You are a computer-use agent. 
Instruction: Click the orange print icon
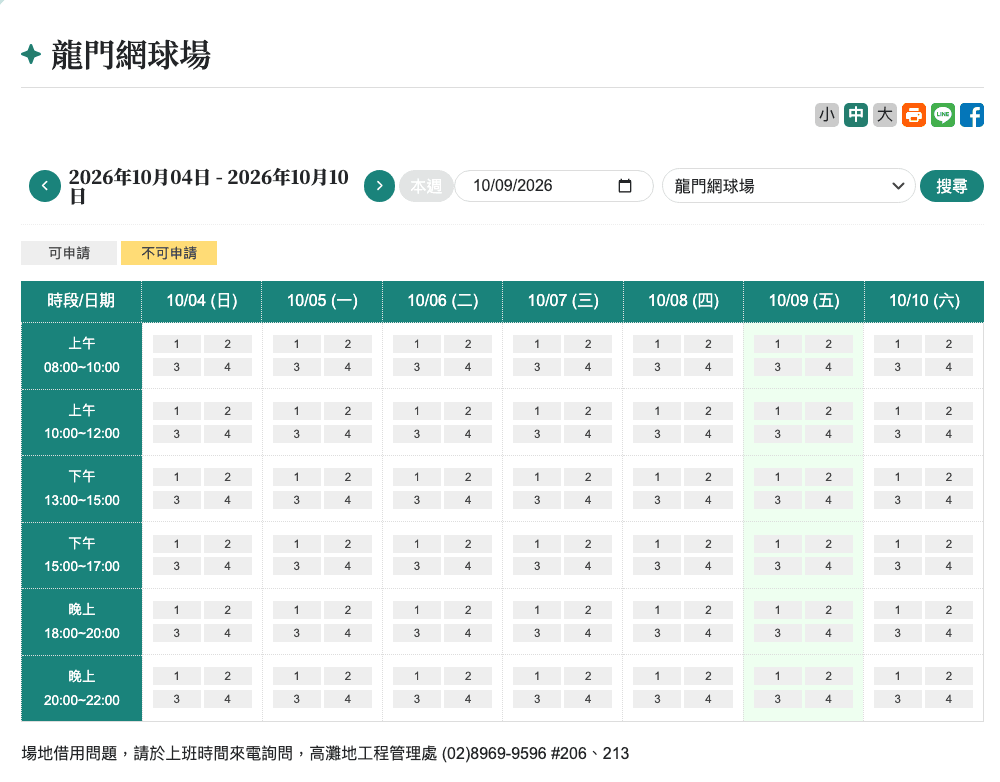[913, 115]
